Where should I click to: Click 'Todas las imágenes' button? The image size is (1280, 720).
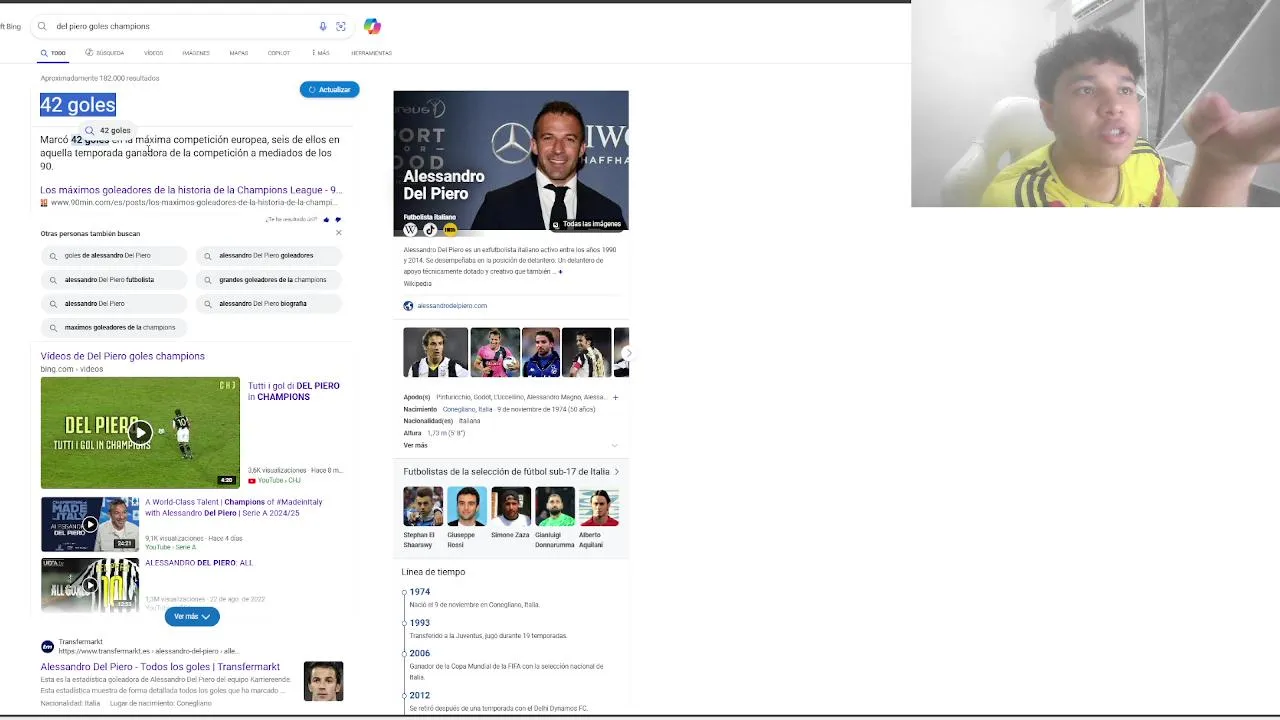(x=587, y=224)
